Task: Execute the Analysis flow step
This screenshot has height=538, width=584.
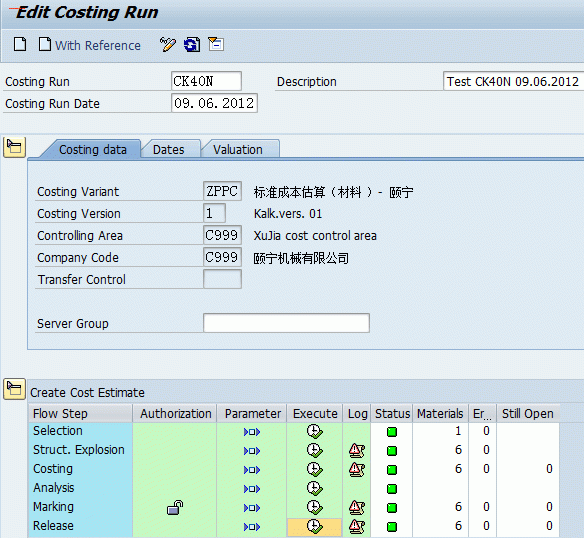Action: (314, 488)
